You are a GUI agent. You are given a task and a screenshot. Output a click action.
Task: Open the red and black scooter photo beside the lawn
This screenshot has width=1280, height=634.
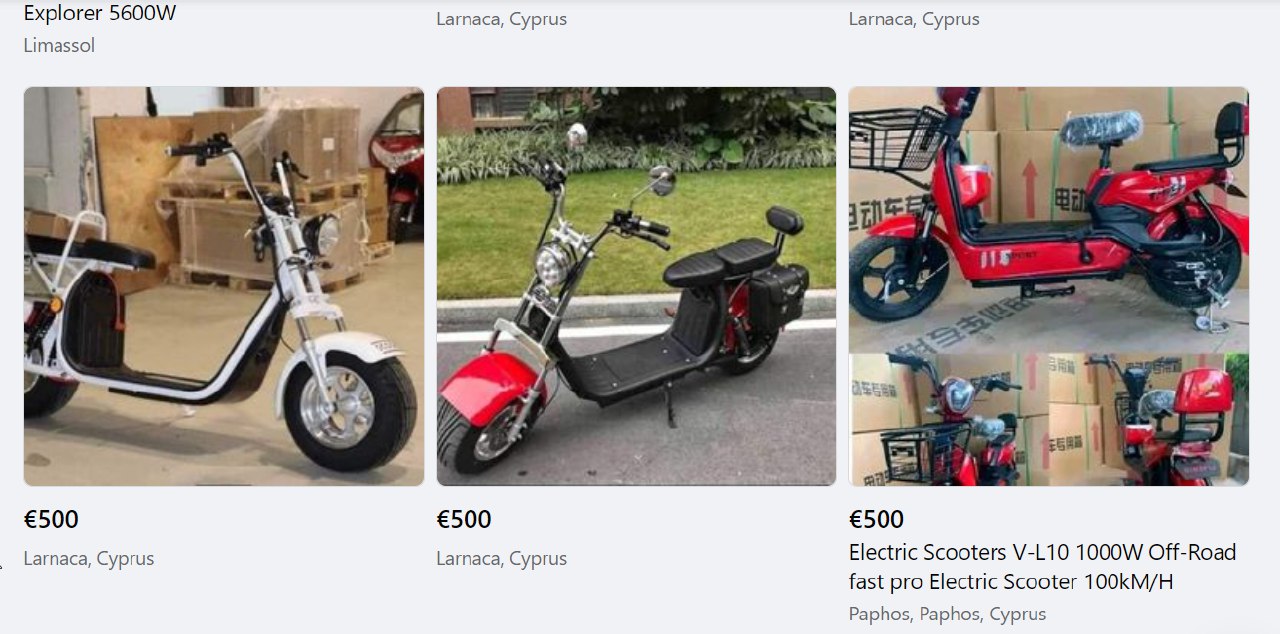636,286
